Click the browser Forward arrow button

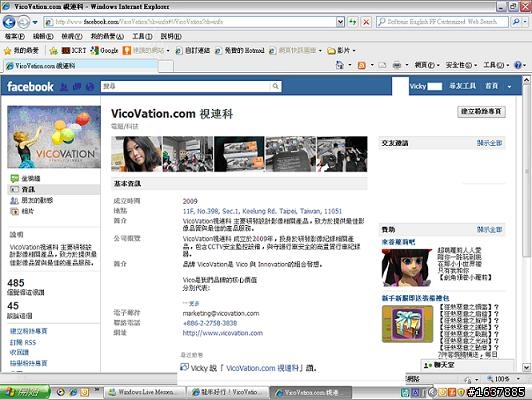coord(23,22)
